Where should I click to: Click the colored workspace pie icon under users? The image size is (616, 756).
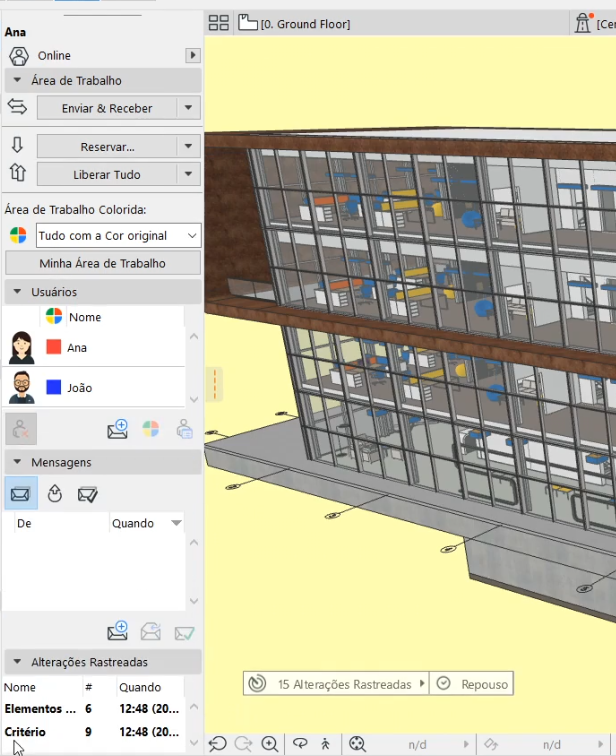point(150,430)
